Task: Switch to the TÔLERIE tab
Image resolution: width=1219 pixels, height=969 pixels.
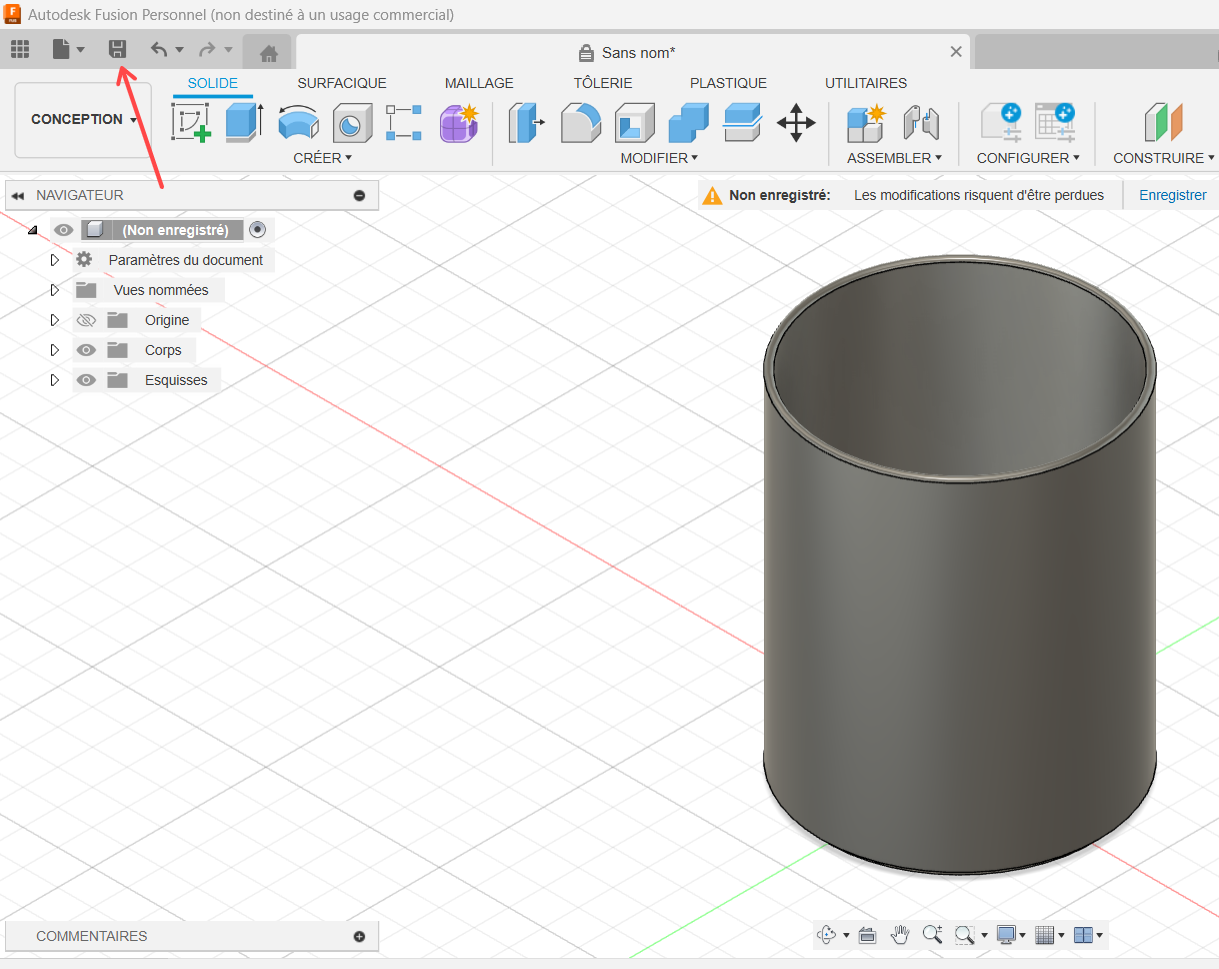Action: [602, 83]
